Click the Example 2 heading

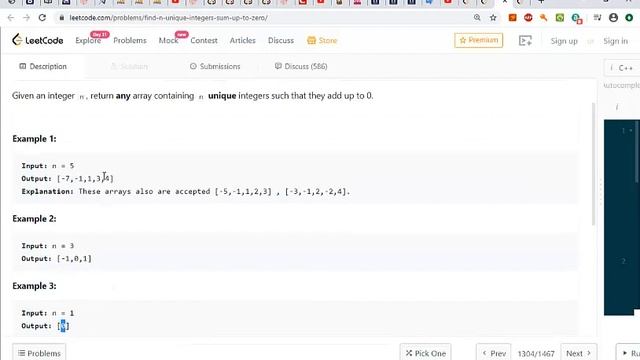[34, 219]
